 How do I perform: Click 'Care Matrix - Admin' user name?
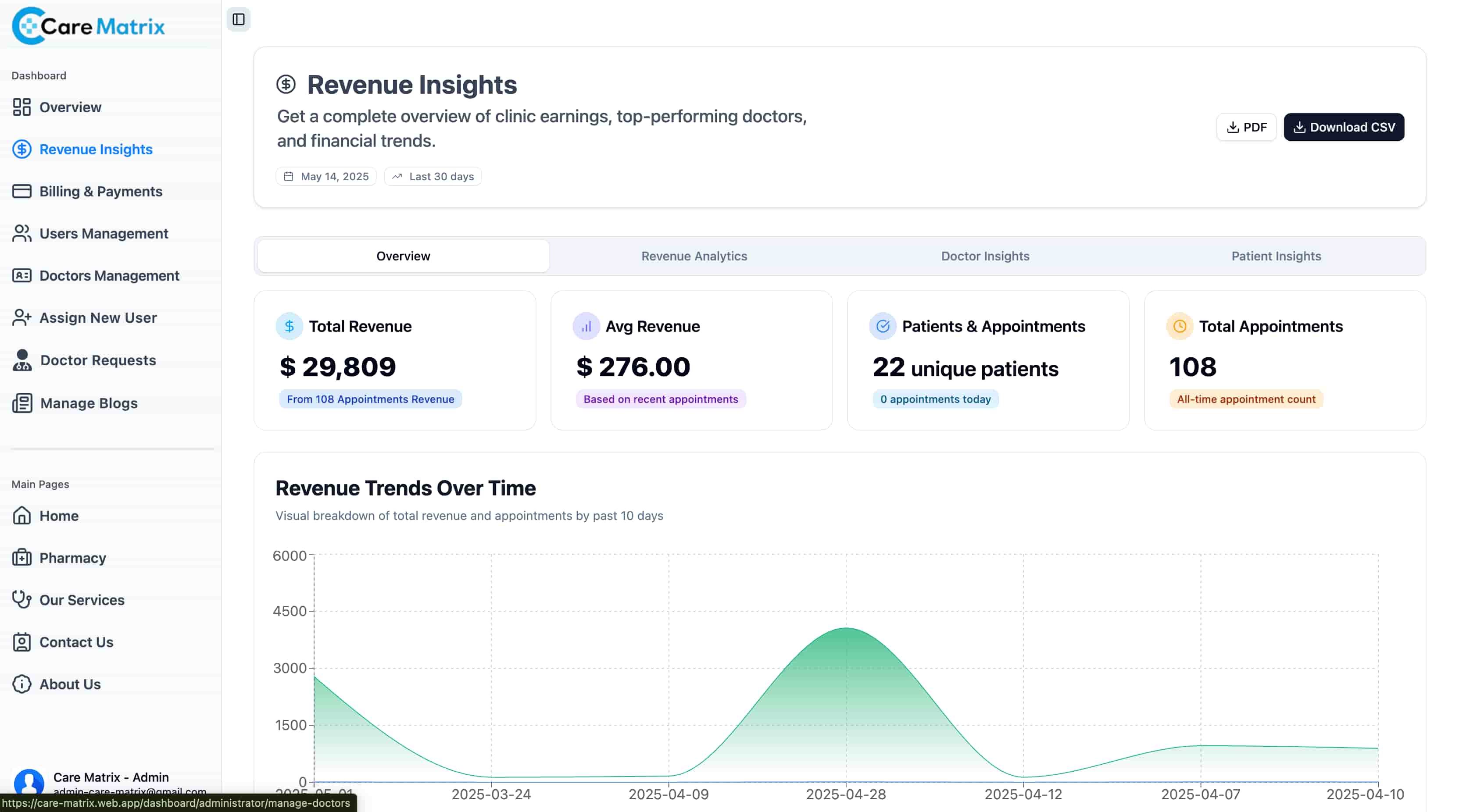111,777
